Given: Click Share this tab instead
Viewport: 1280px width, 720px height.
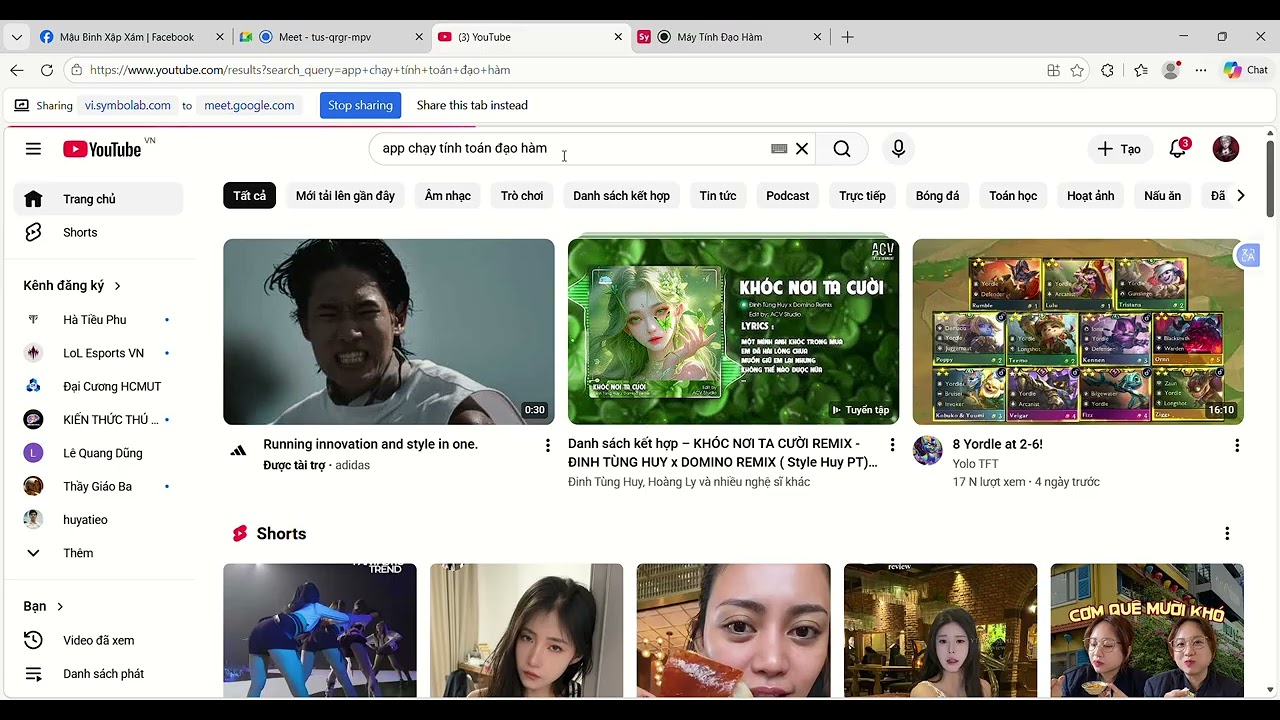Looking at the screenshot, I should pyautogui.click(x=472, y=105).
